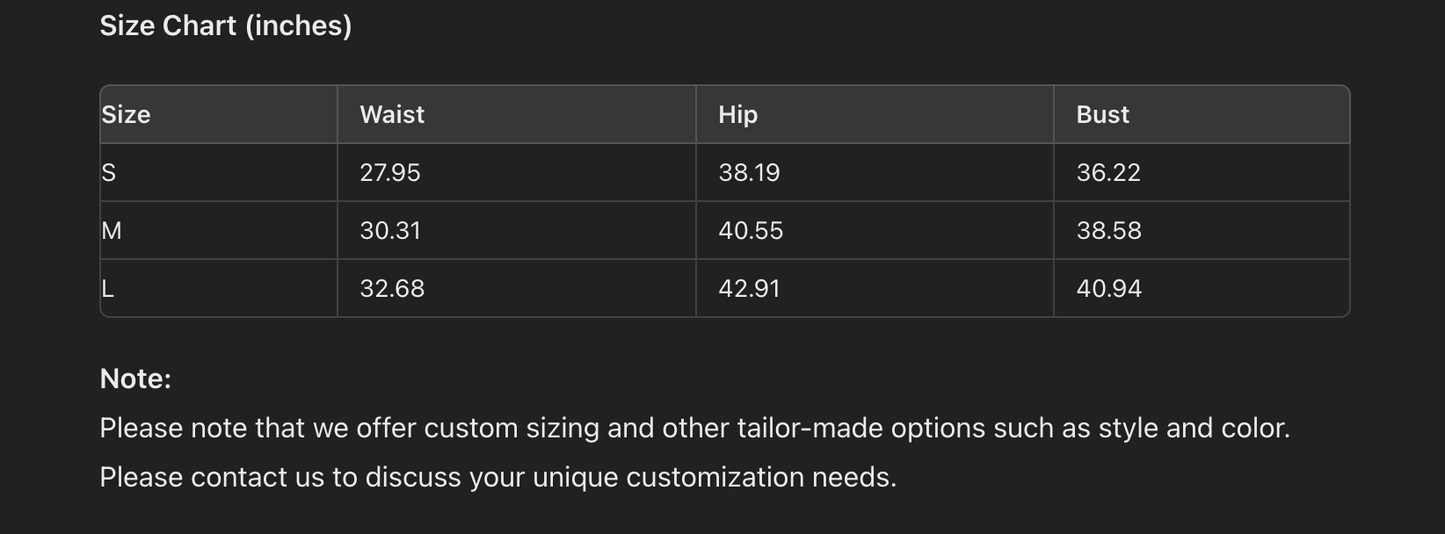The height and width of the screenshot is (534, 1445).
Task: Select the bust value 38.58
Action: coord(1109,231)
